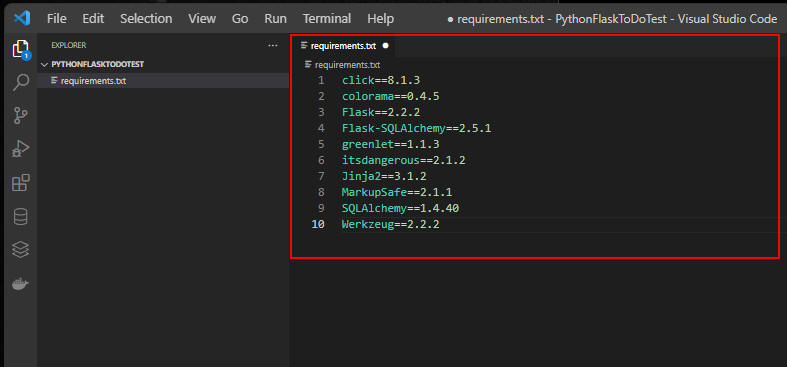Open Explorer more actions ellipsis
The width and height of the screenshot is (787, 367).
click(x=273, y=45)
